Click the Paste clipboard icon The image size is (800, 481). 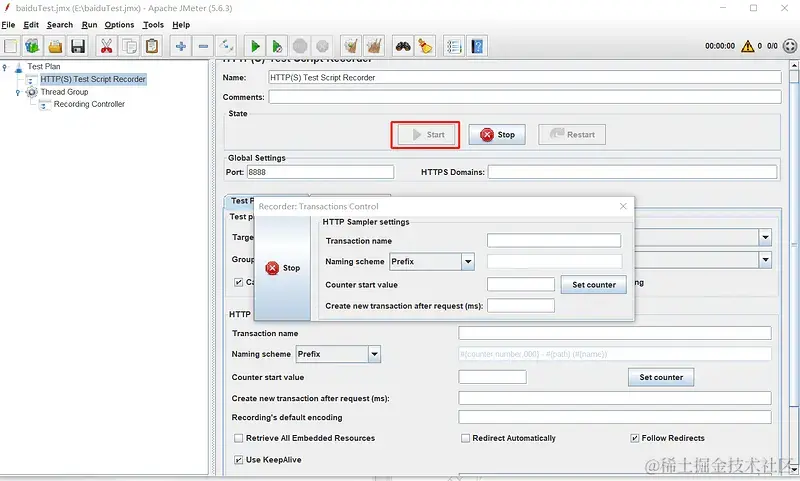(152, 46)
